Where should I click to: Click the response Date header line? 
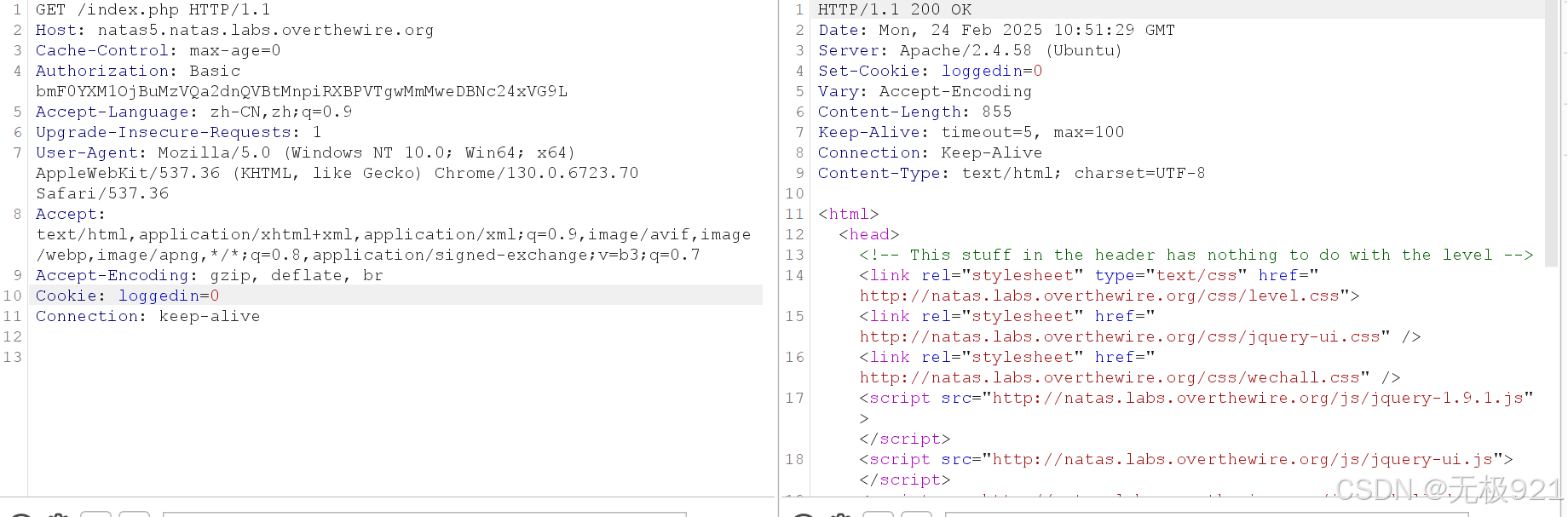click(996, 30)
